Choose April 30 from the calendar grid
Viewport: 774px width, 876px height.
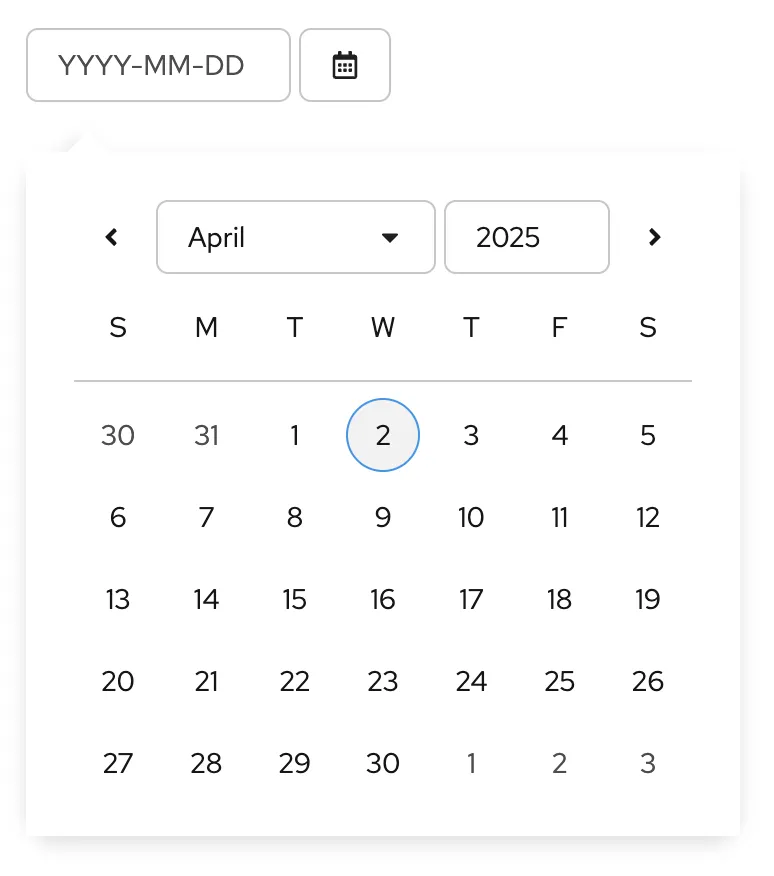click(383, 764)
